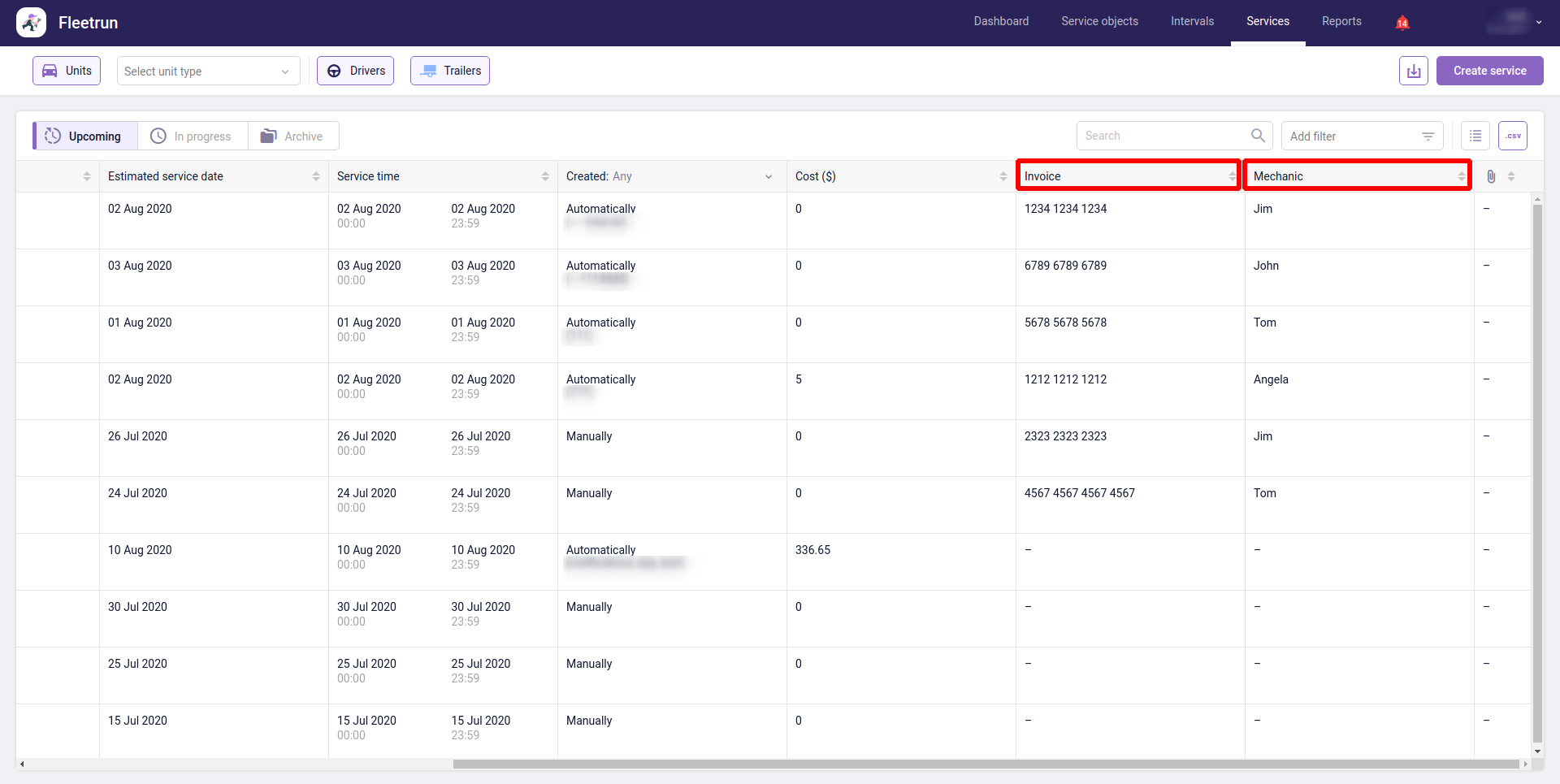Toggle the Units filter button
Viewport: 1560px width, 784px height.
(67, 71)
